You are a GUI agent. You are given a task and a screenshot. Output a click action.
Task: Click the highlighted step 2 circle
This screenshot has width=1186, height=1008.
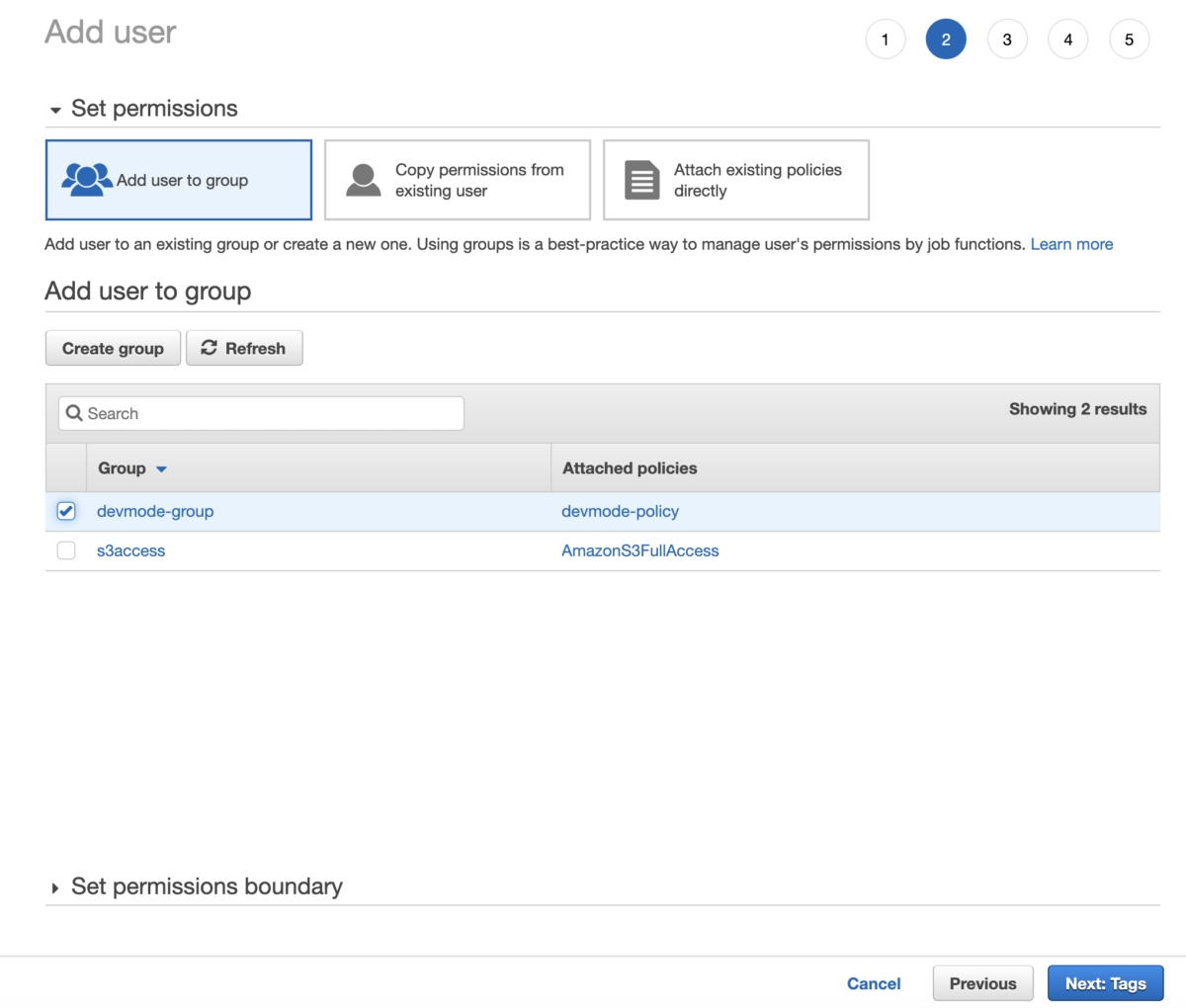pos(946,39)
